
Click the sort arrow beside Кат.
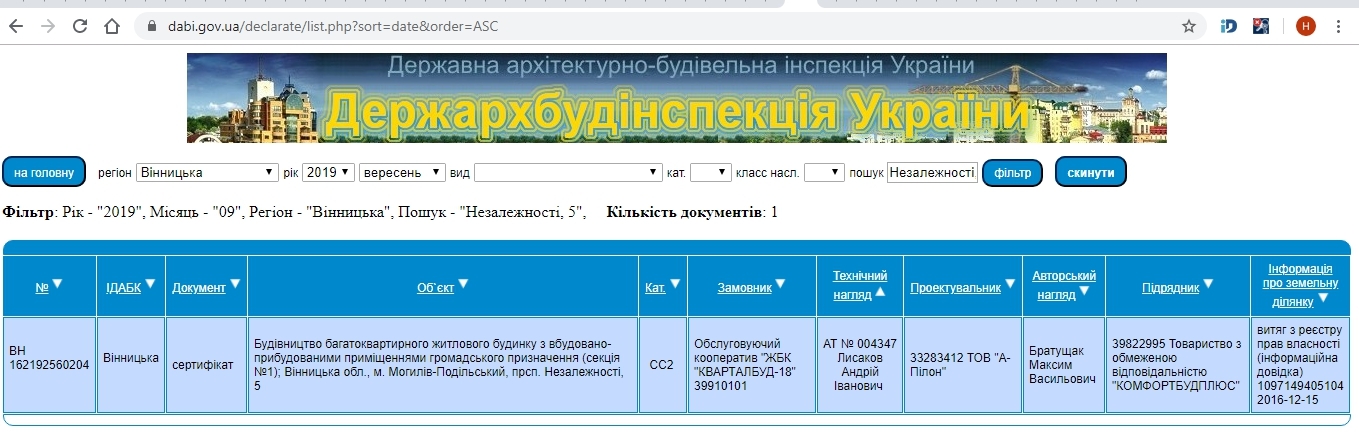(675, 285)
